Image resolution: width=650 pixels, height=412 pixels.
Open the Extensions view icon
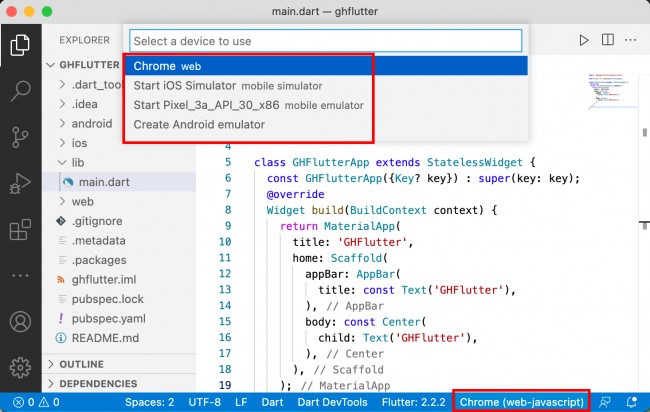coord(20,231)
